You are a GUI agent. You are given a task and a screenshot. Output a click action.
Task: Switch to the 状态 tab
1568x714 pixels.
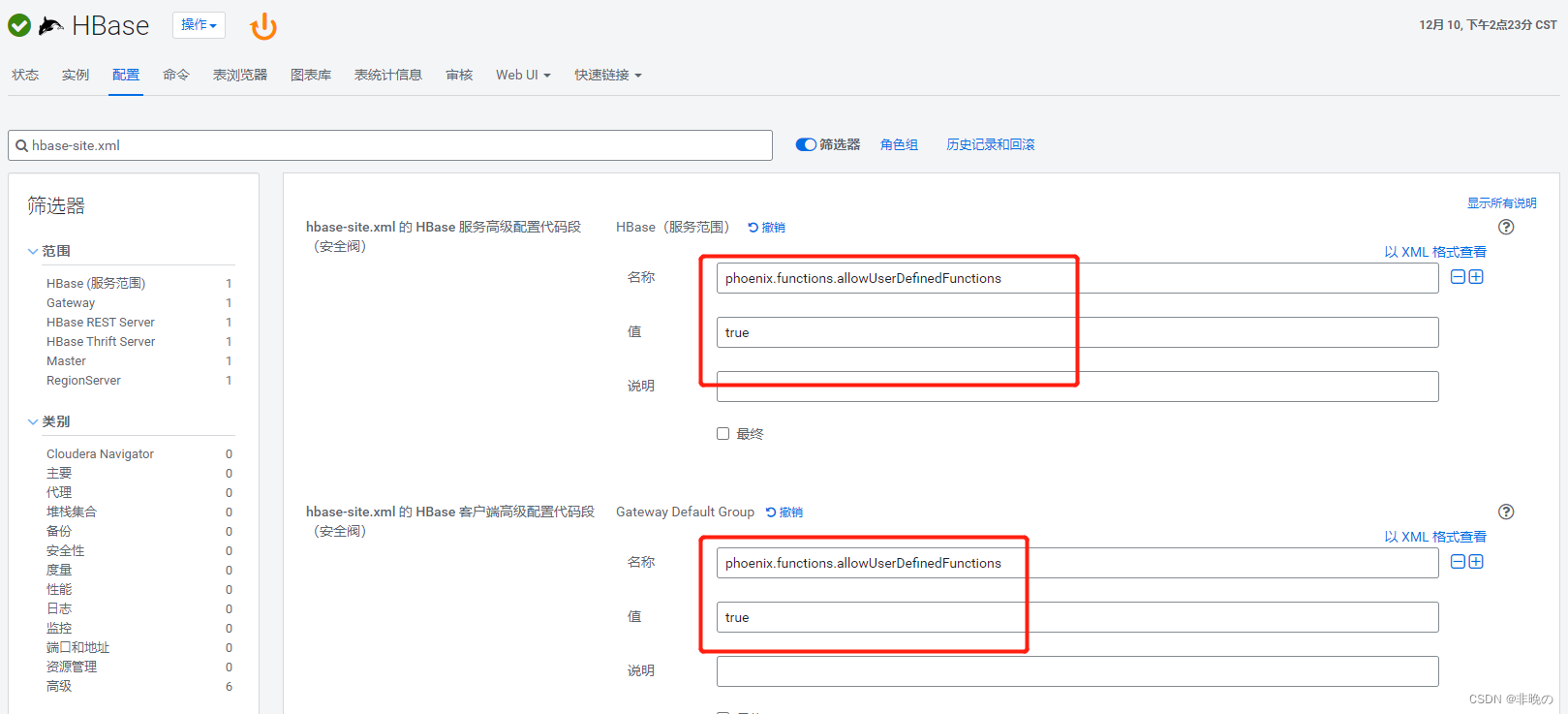(25, 75)
